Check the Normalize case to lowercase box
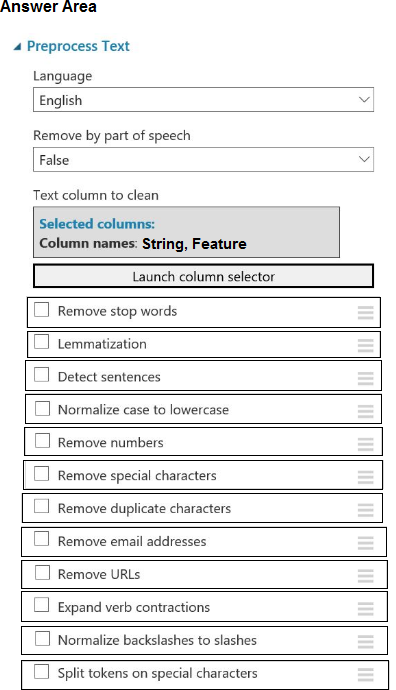The image size is (396, 690). coord(42,408)
